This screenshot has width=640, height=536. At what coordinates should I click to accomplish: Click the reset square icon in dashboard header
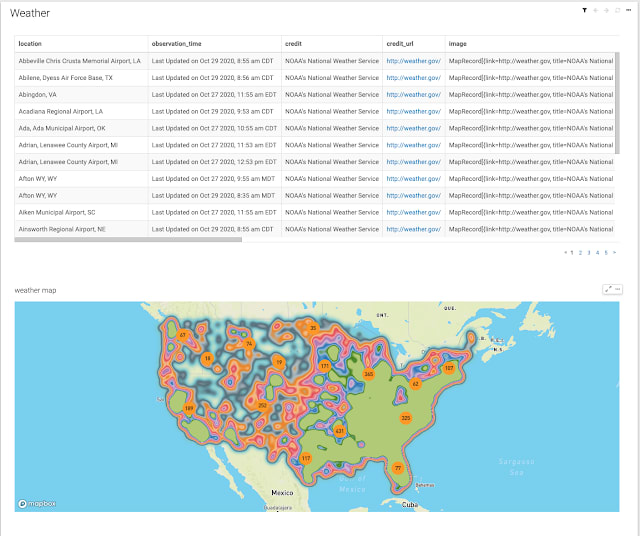618,10
